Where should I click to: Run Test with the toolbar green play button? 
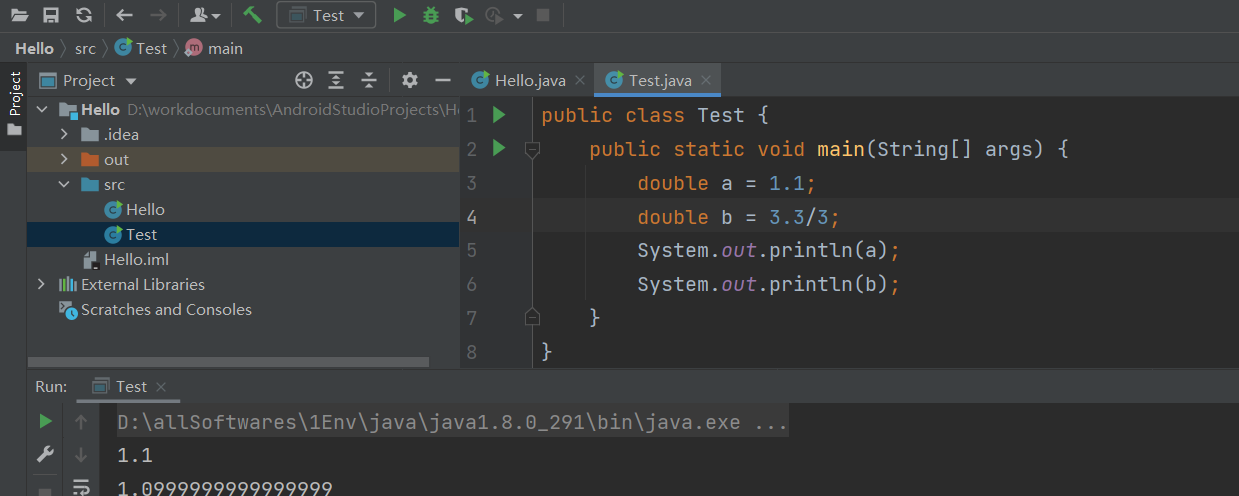click(399, 15)
